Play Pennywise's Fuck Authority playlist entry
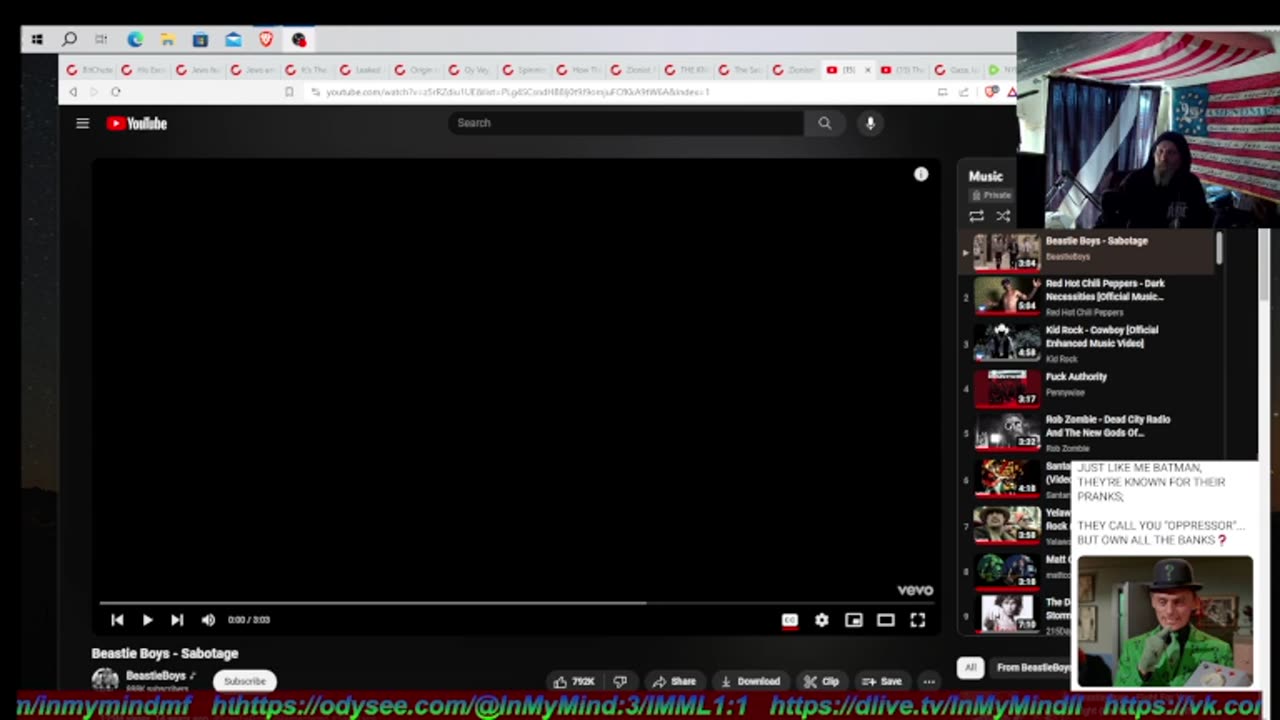Viewport: 1280px width, 720px height. tap(1088, 388)
